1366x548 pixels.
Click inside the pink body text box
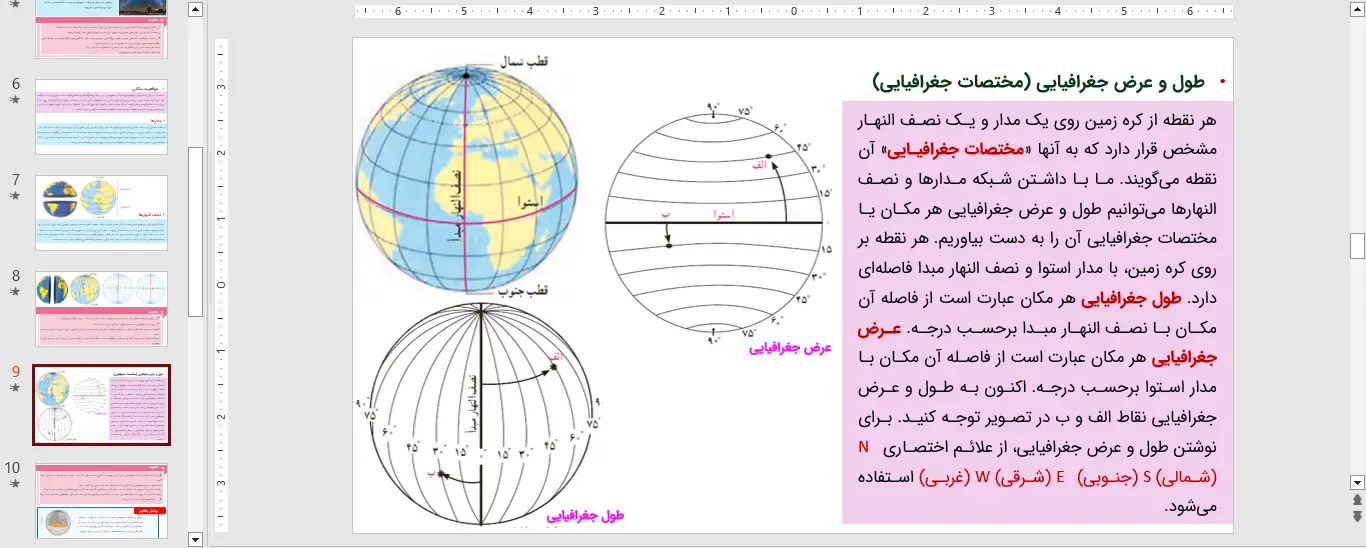point(1037,312)
